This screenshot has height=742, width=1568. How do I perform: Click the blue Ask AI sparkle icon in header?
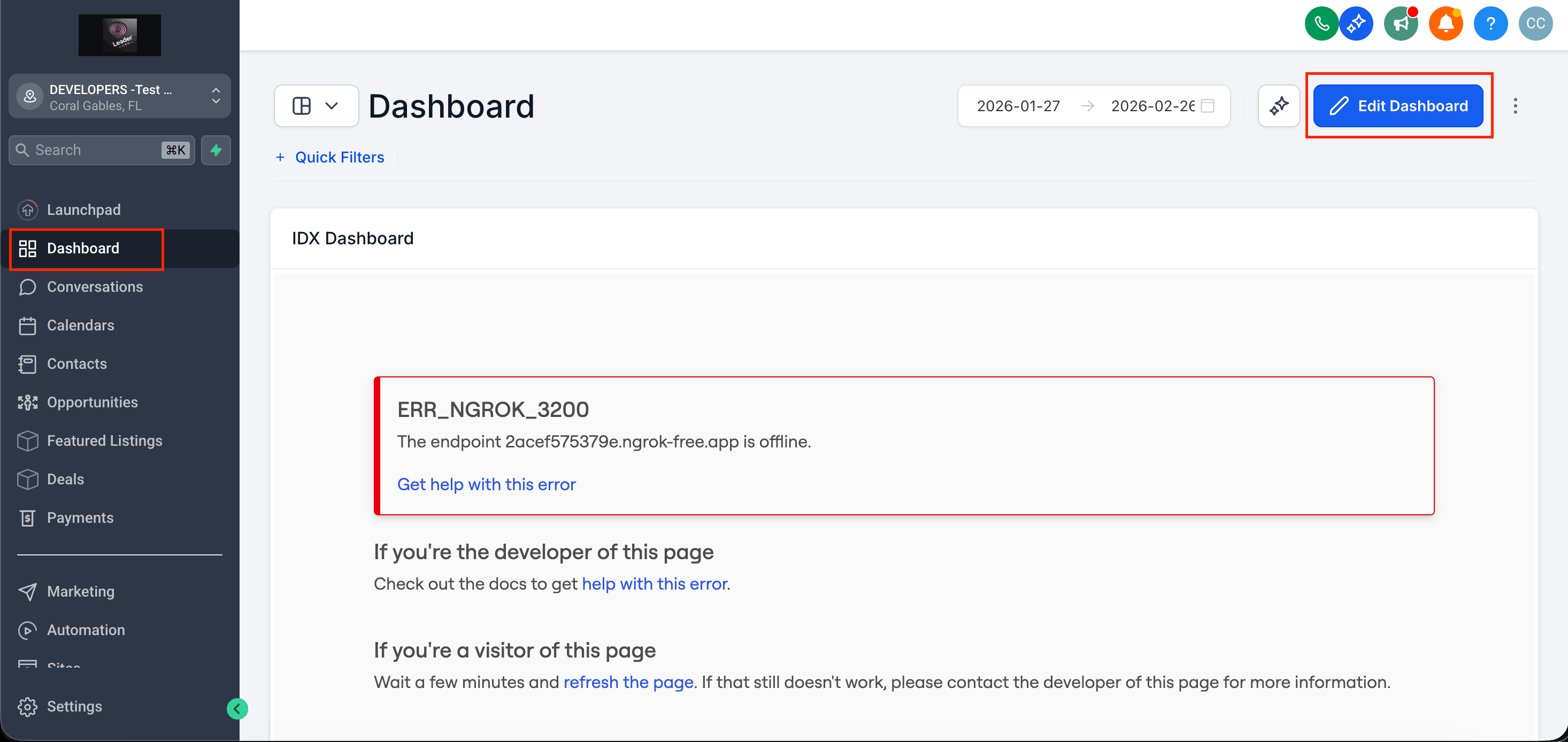point(1356,24)
